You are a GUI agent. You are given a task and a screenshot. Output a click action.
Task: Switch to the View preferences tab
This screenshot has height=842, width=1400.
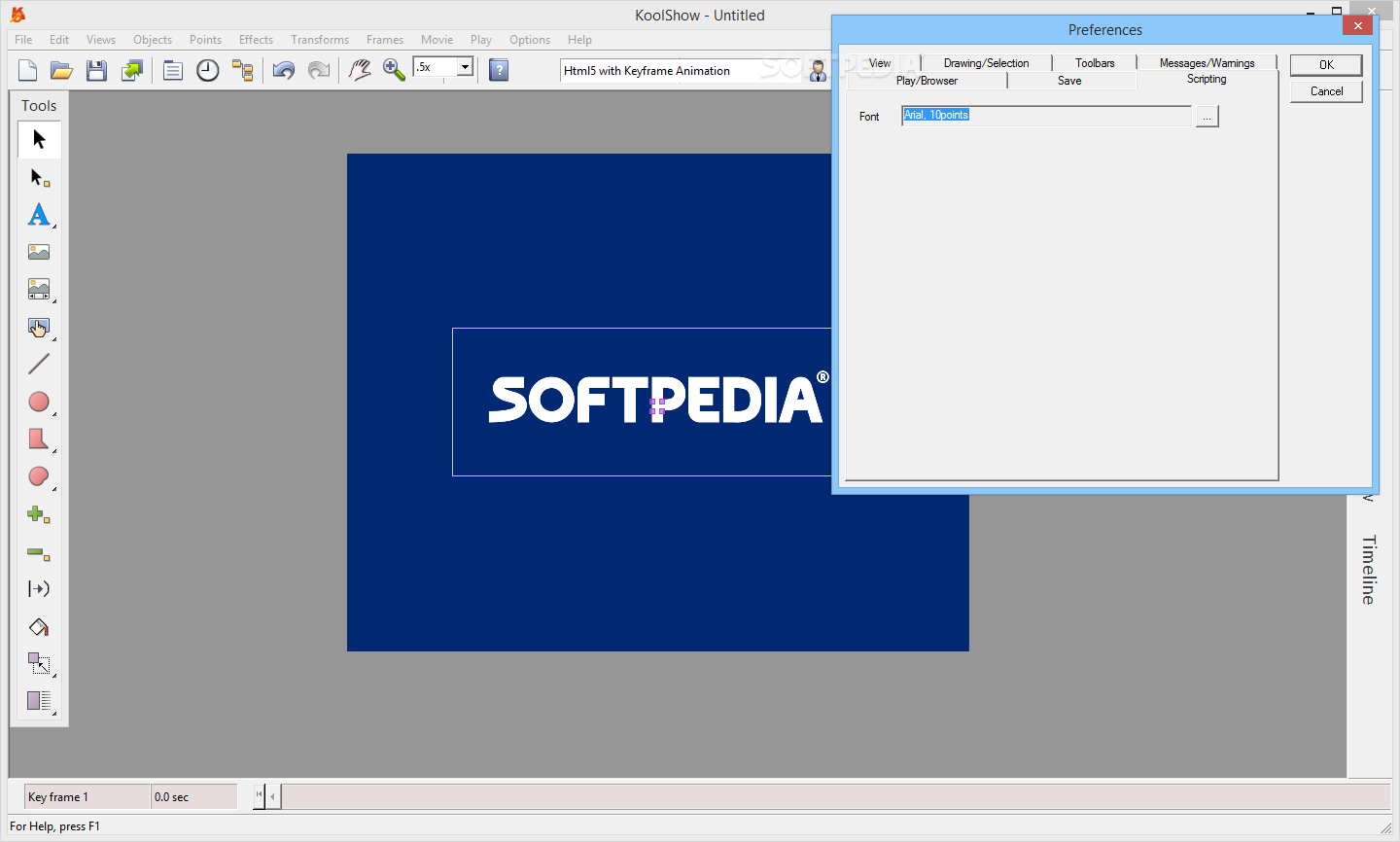pyautogui.click(x=880, y=63)
